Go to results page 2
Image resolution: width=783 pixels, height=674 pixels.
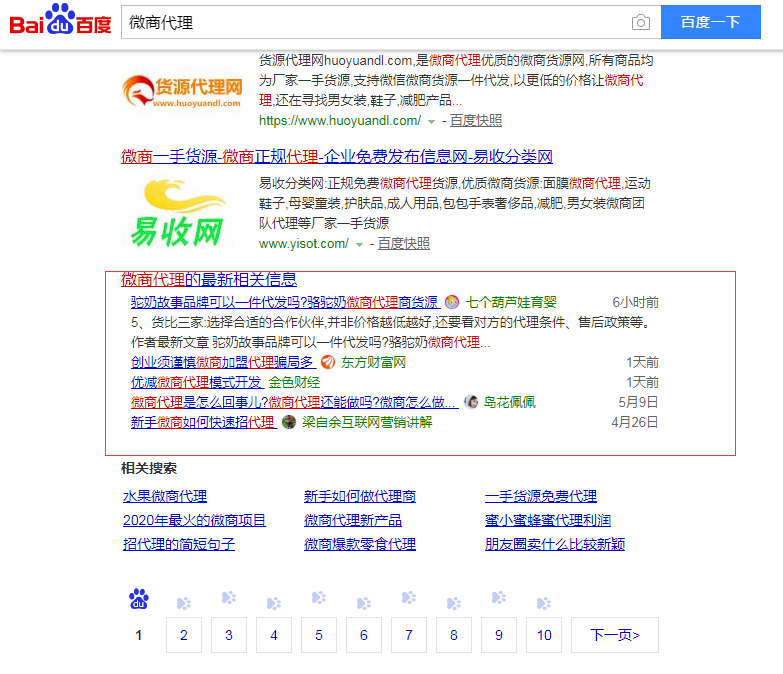tap(183, 635)
